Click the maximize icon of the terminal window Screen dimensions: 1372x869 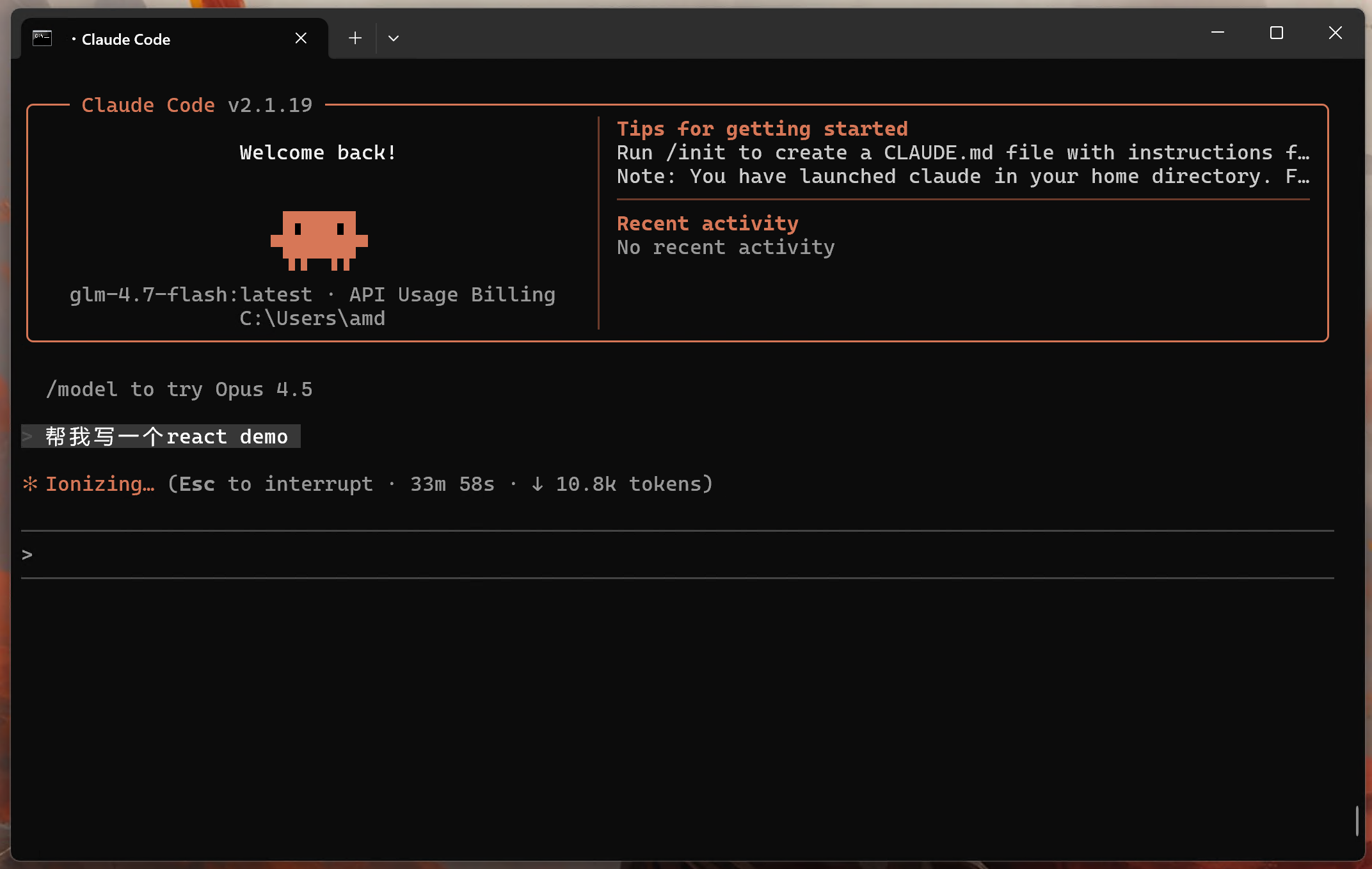click(x=1277, y=33)
